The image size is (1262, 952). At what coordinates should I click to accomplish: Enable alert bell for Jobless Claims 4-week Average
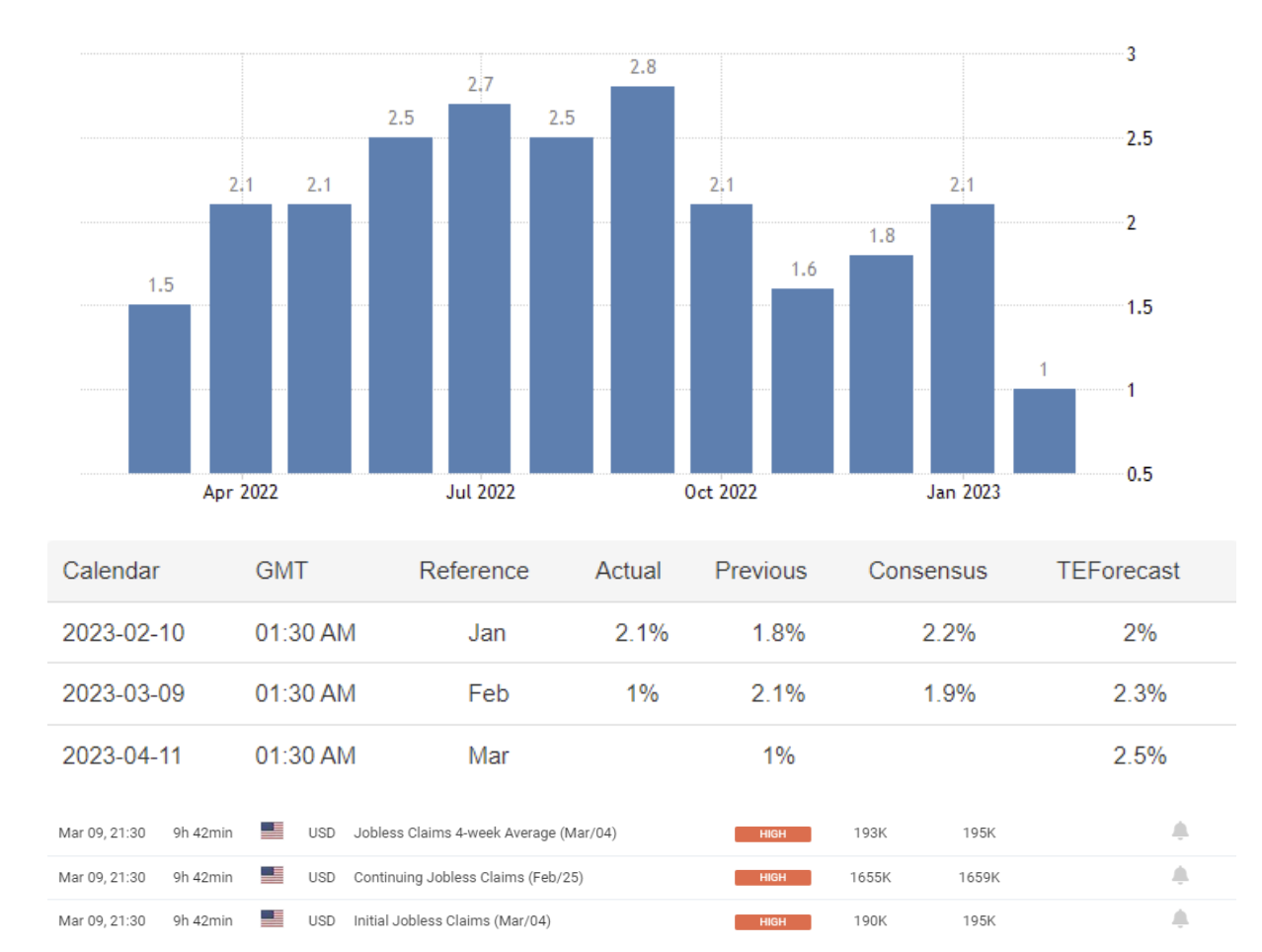coord(1179,832)
